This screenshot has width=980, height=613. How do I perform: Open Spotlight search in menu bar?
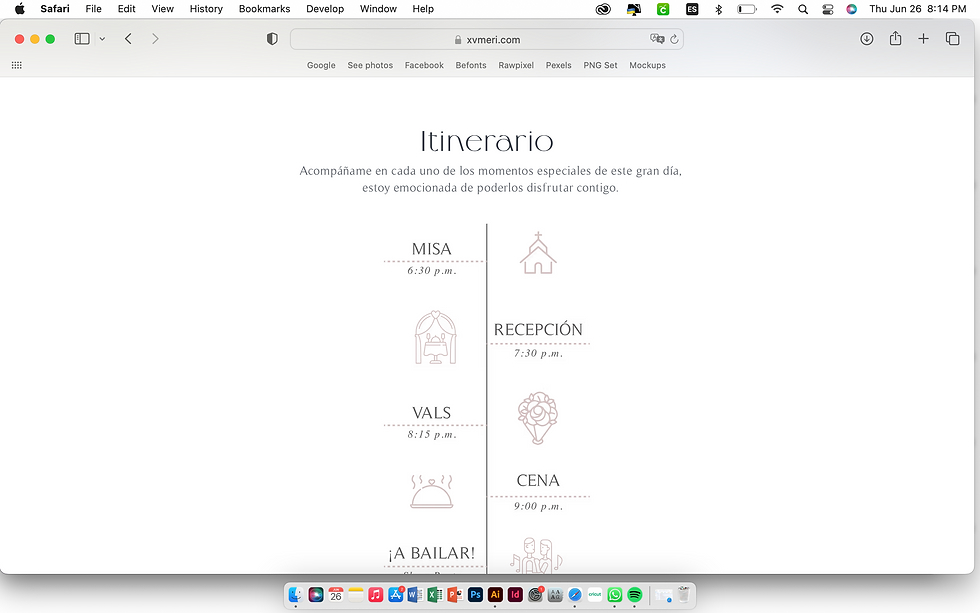point(803,9)
